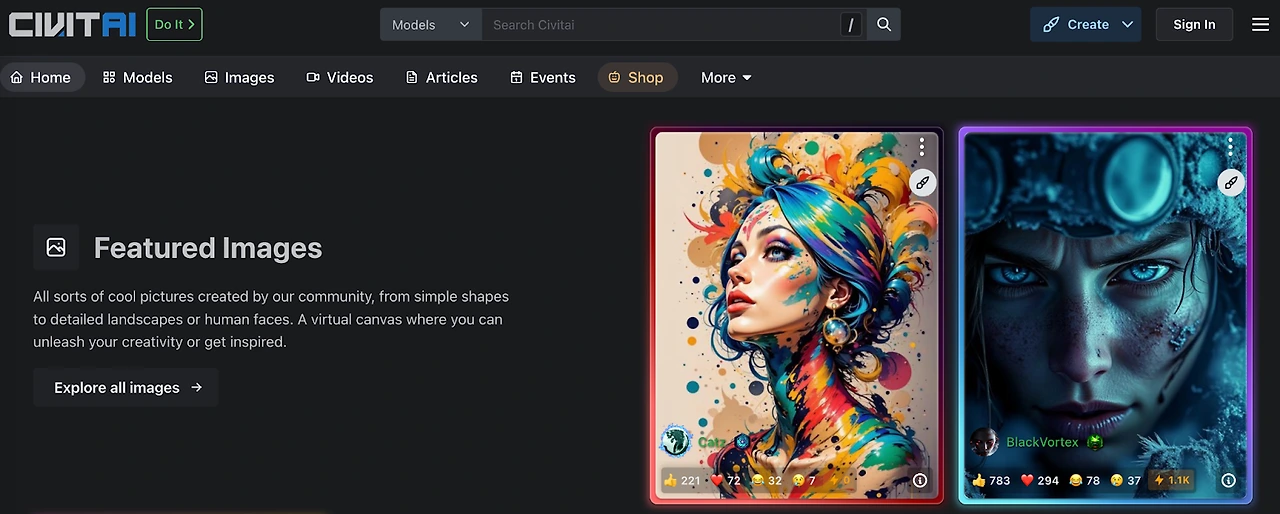Focus the Search Civitai input field
The image size is (1280, 514).
click(662, 24)
